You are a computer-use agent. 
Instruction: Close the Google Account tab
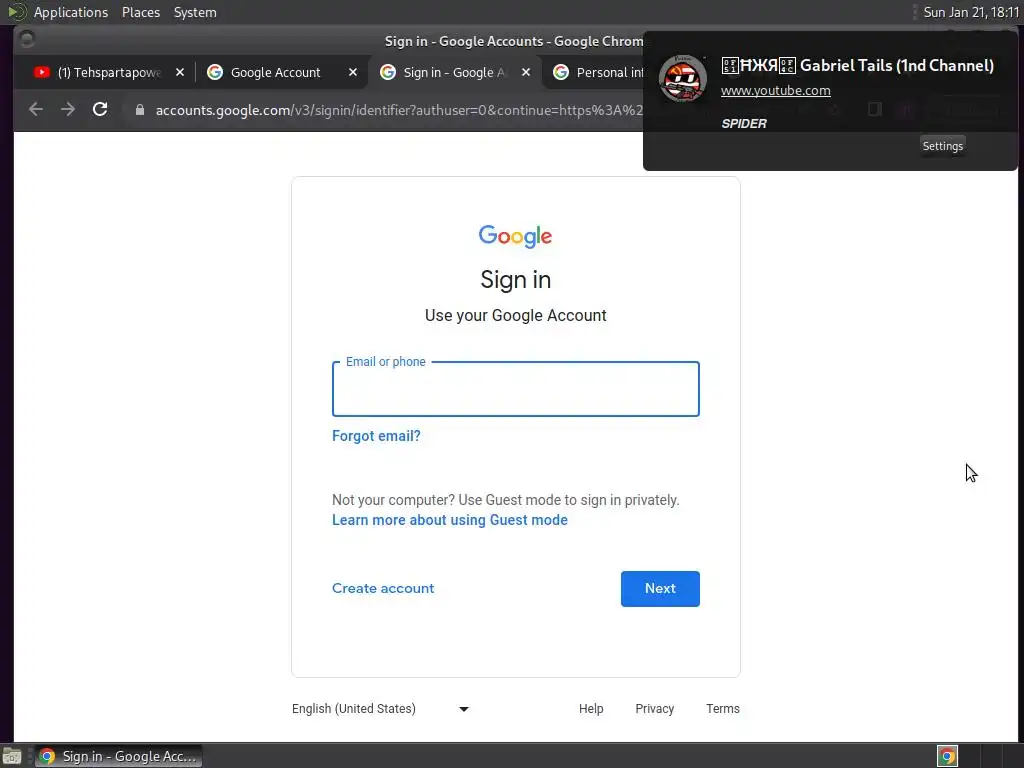pyautogui.click(x=353, y=72)
